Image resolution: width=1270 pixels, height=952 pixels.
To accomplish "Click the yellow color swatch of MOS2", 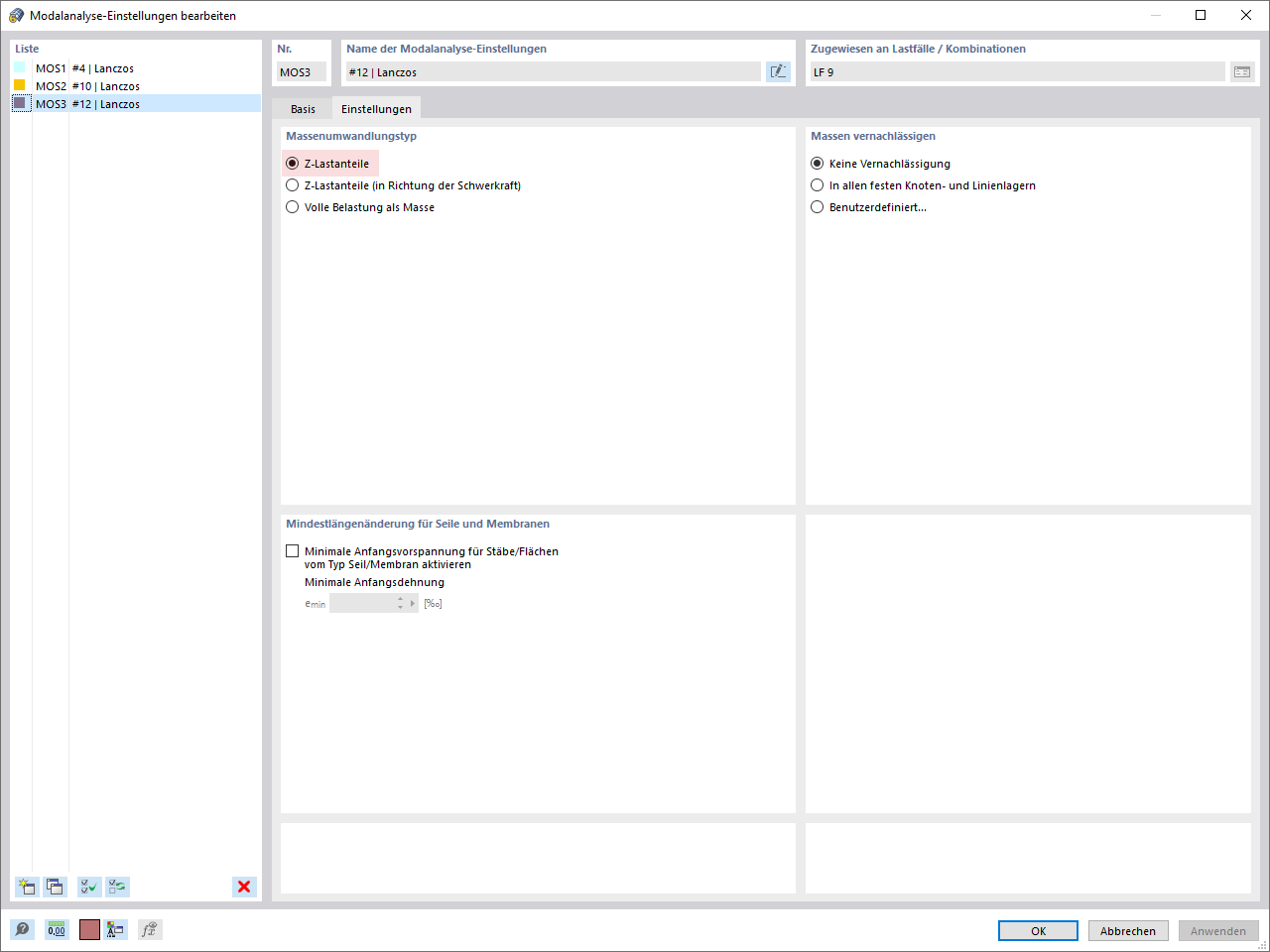I will tap(20, 85).
